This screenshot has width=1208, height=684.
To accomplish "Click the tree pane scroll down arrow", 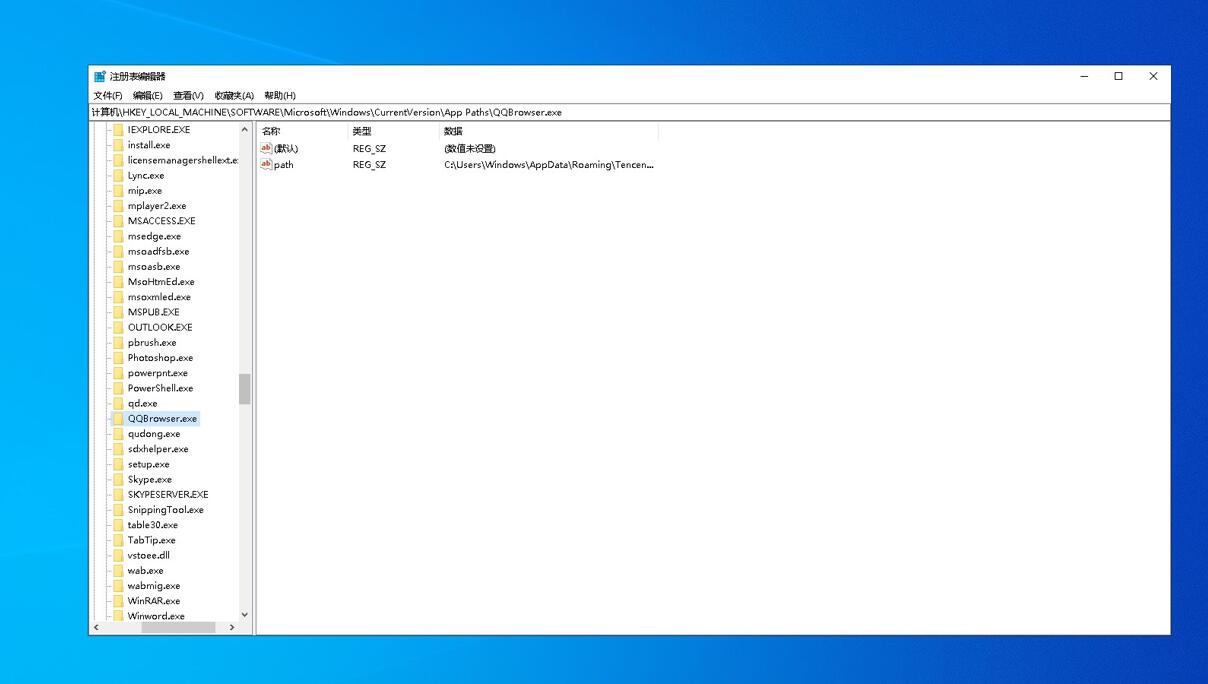I will tap(244, 615).
